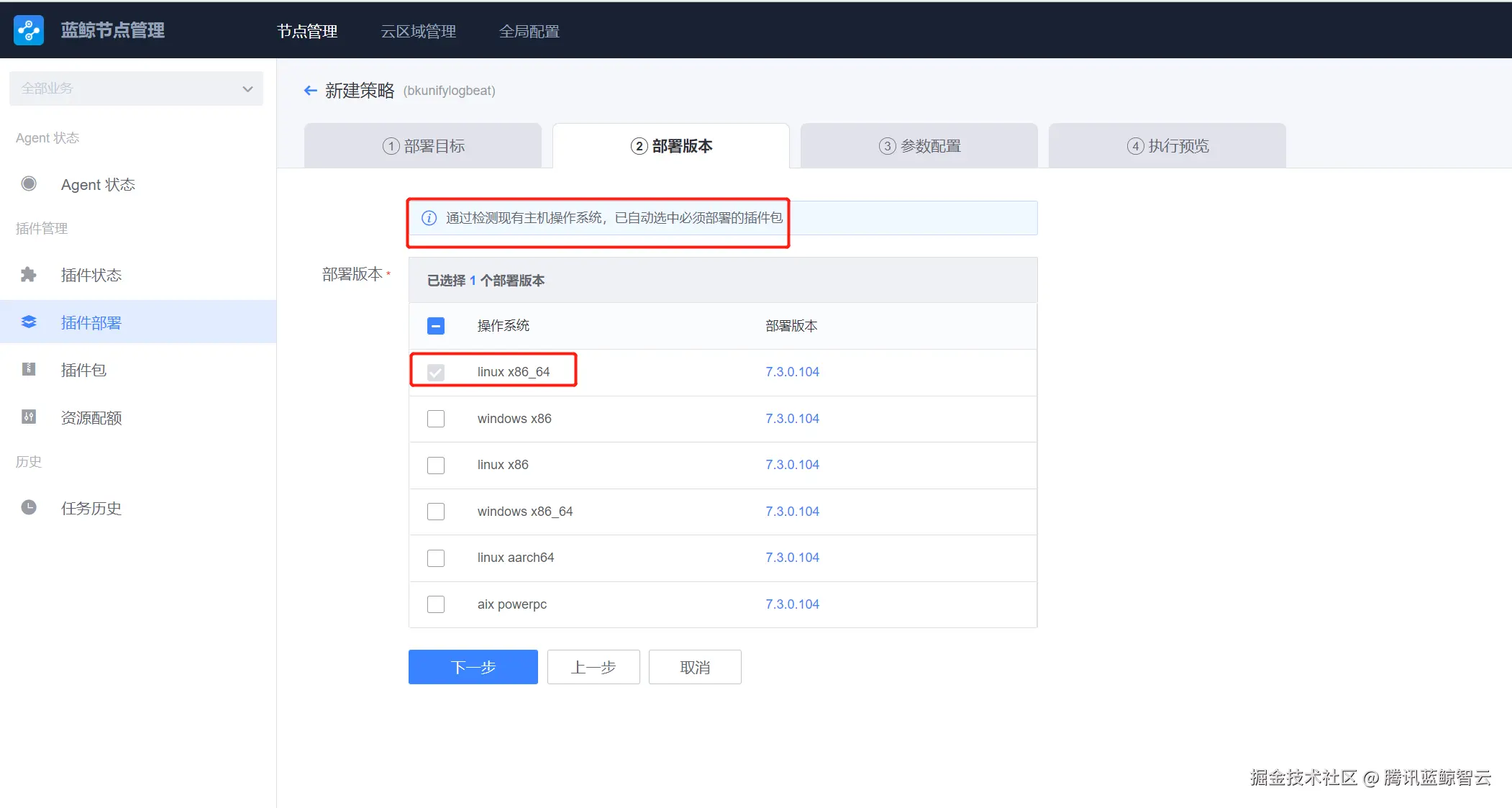Open 插件包 in the sidebar
Viewport: 1512px width, 808px height.
138,370
